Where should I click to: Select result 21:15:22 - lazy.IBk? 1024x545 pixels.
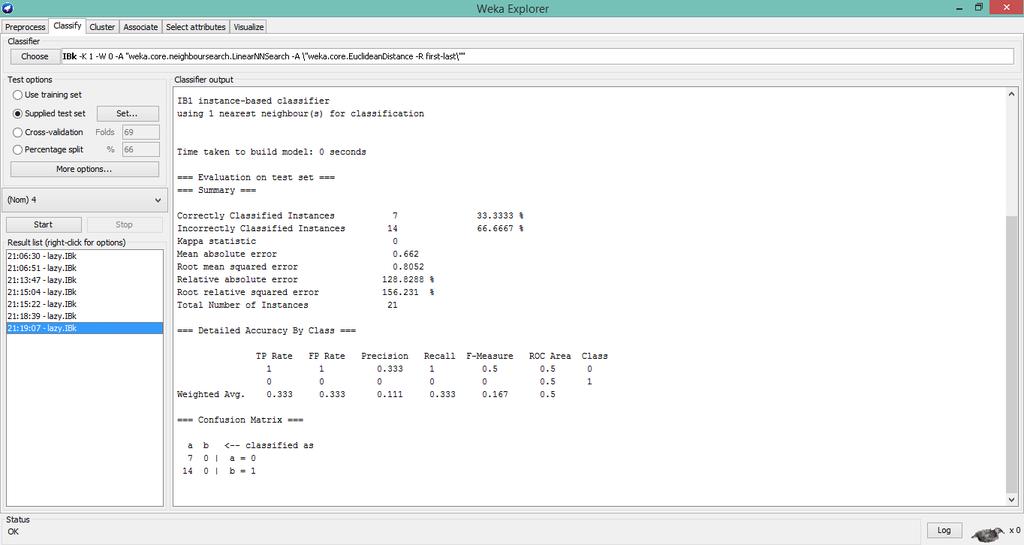pyautogui.click(x=84, y=304)
